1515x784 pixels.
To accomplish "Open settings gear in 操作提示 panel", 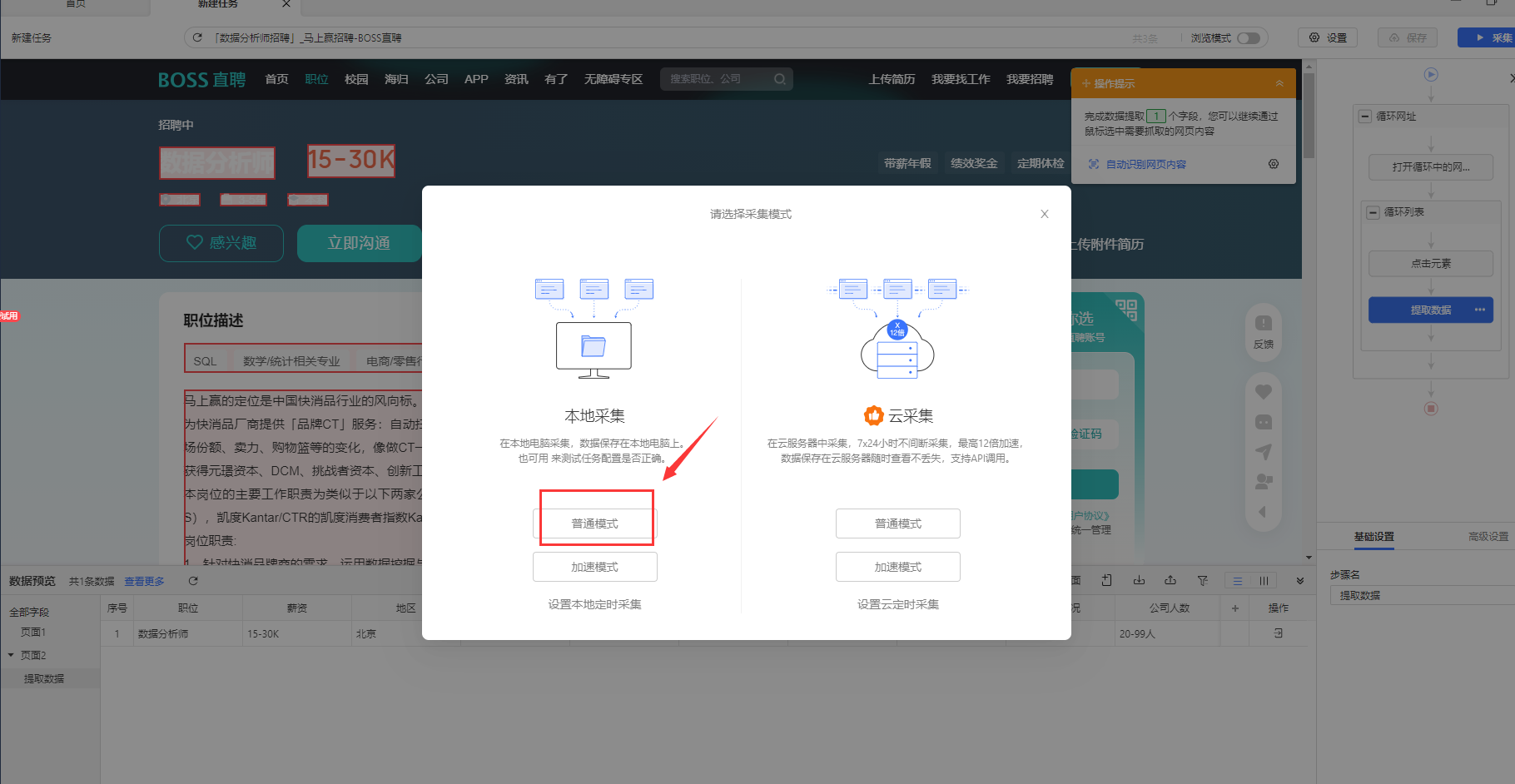I will click(x=1274, y=164).
